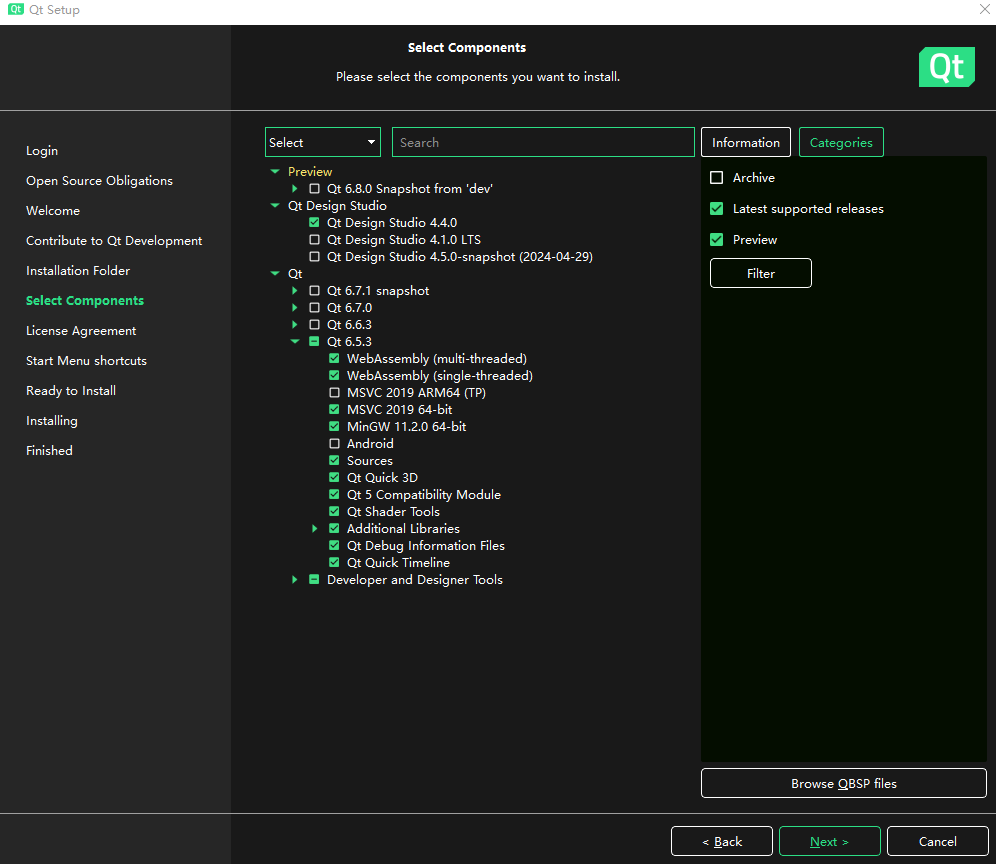Click the Filter button
This screenshot has width=996, height=864.
[x=760, y=273]
